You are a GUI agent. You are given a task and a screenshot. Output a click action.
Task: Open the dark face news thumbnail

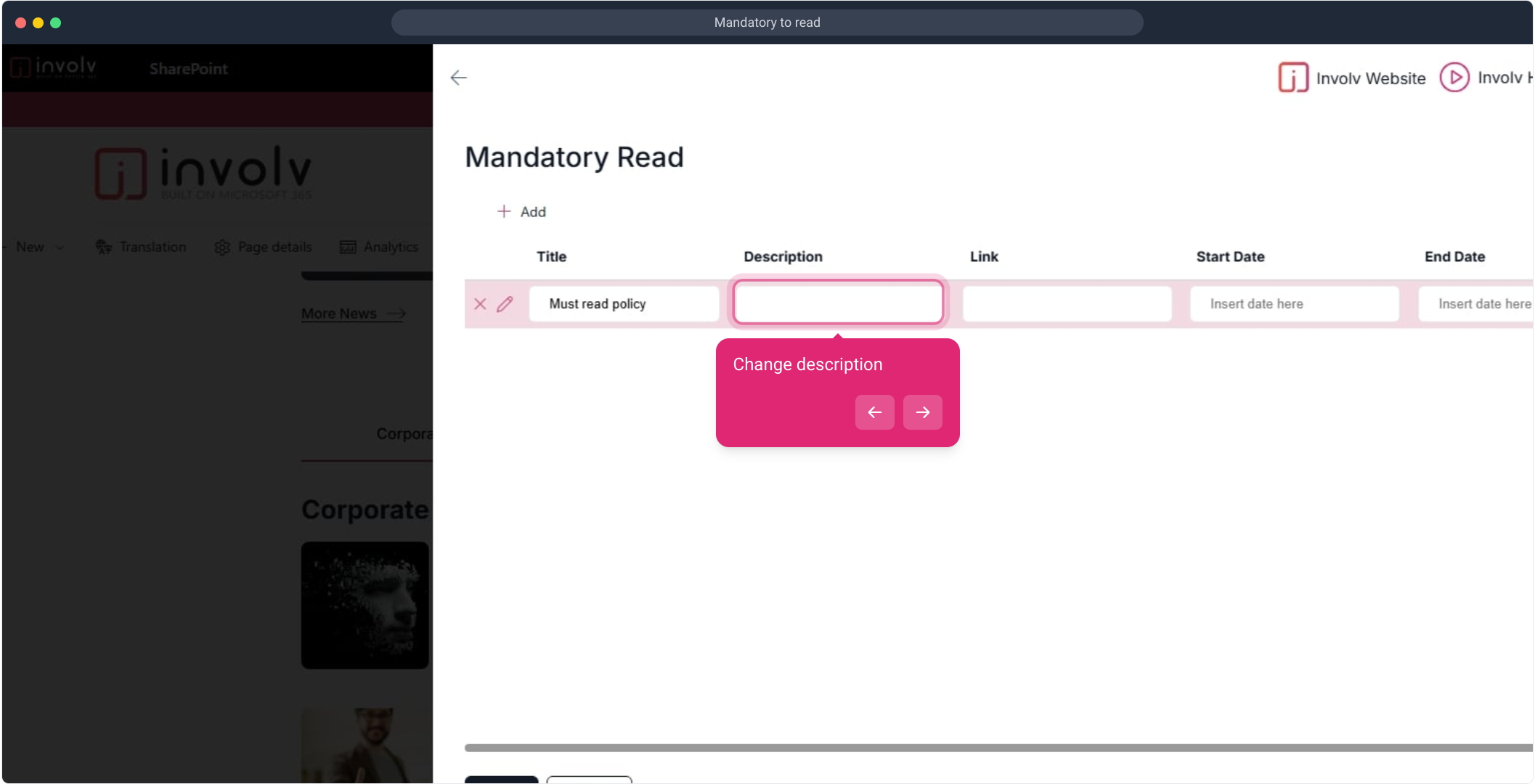[x=365, y=605]
